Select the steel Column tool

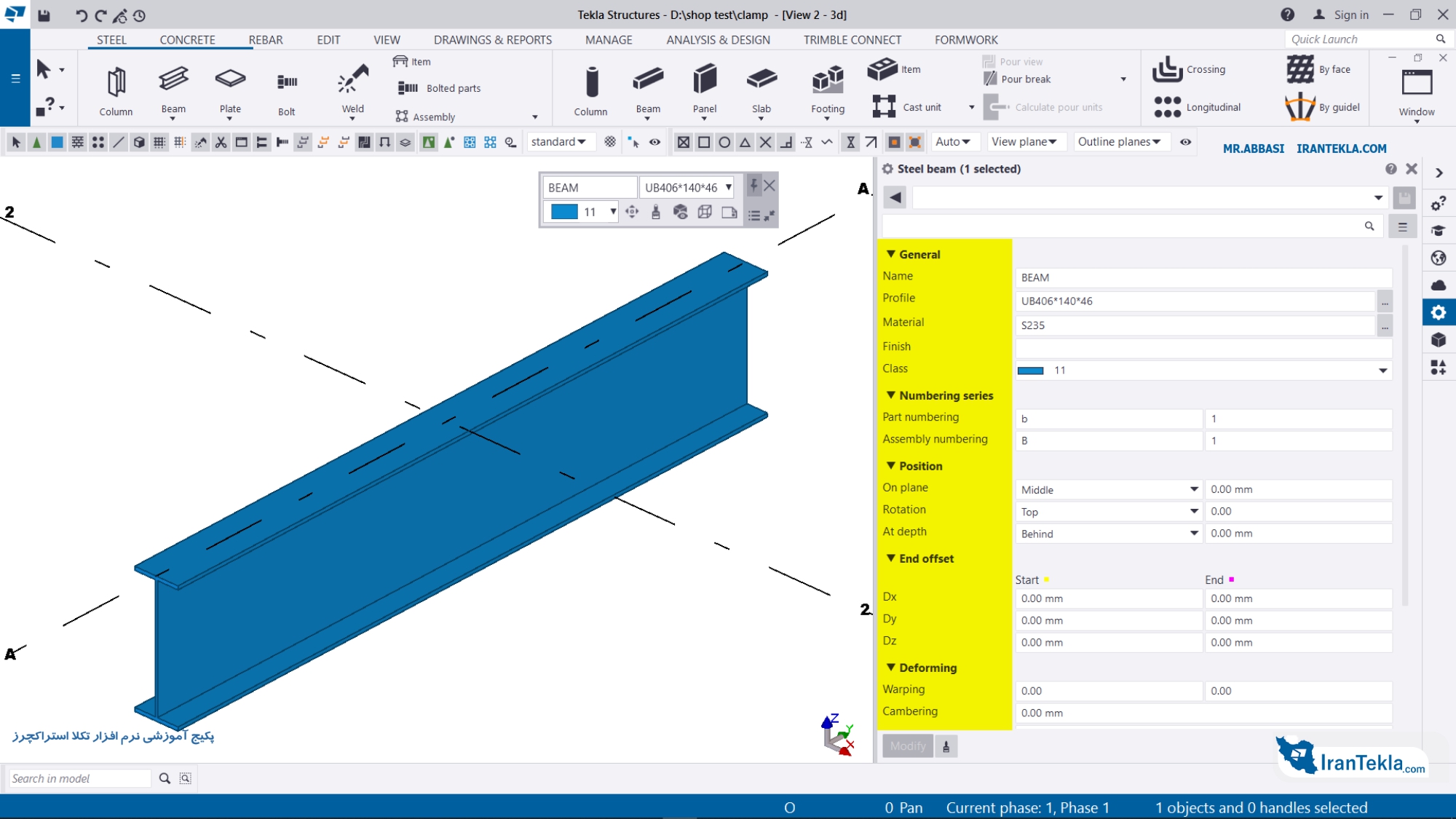(x=116, y=90)
